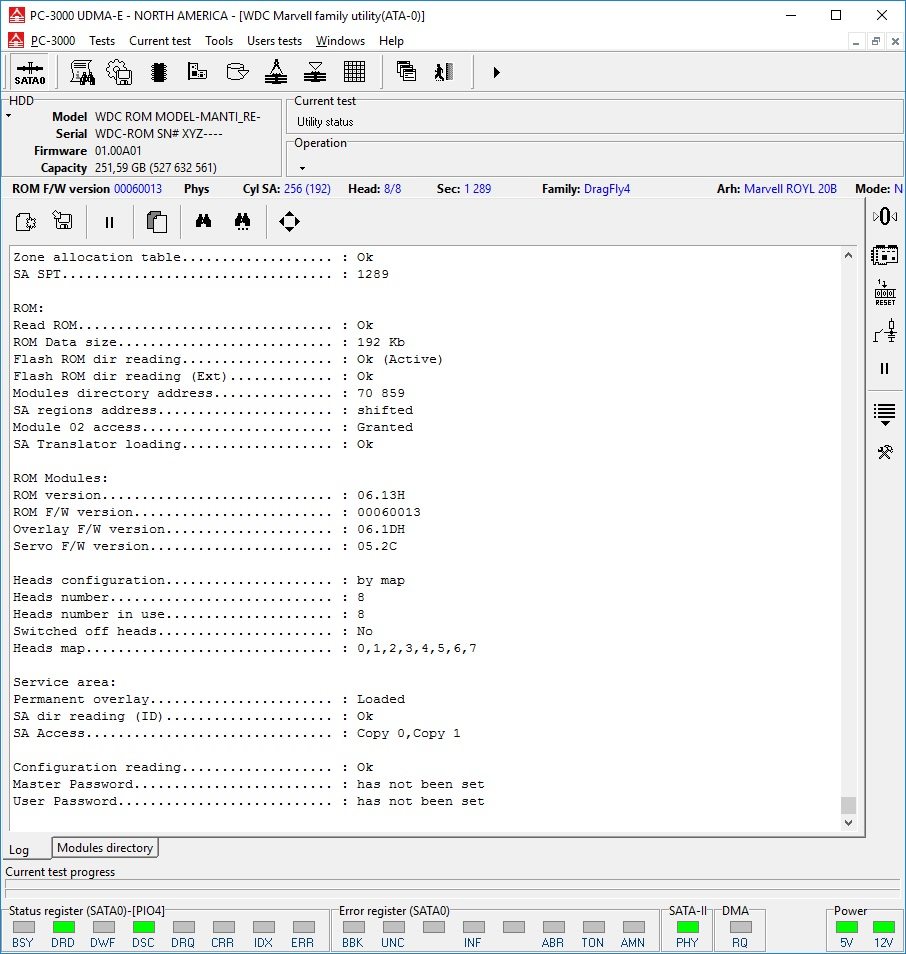The image size is (906, 954).
Task: Search the log with the binoculars icon
Action: tap(203, 221)
